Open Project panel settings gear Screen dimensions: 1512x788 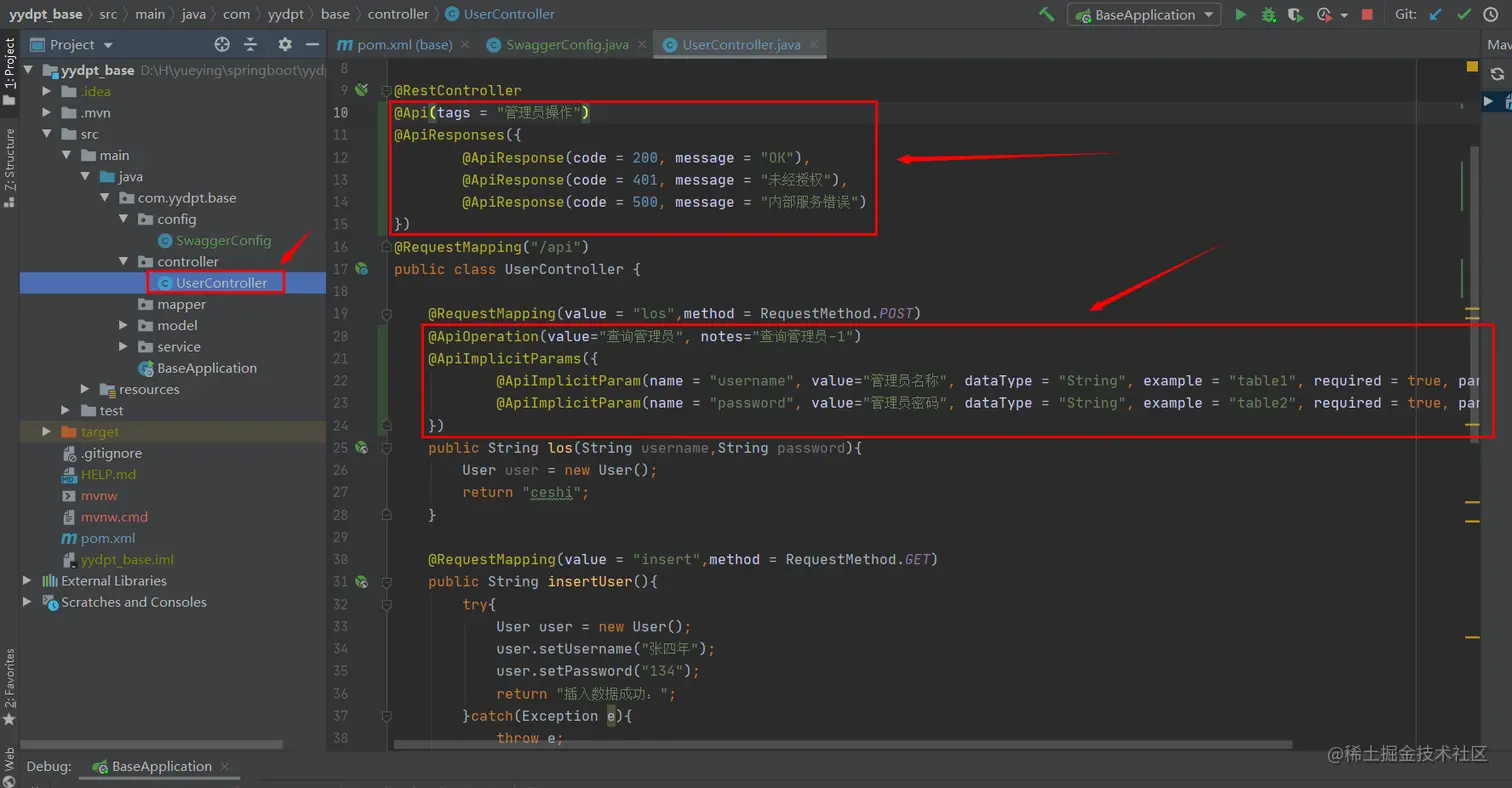[285, 44]
